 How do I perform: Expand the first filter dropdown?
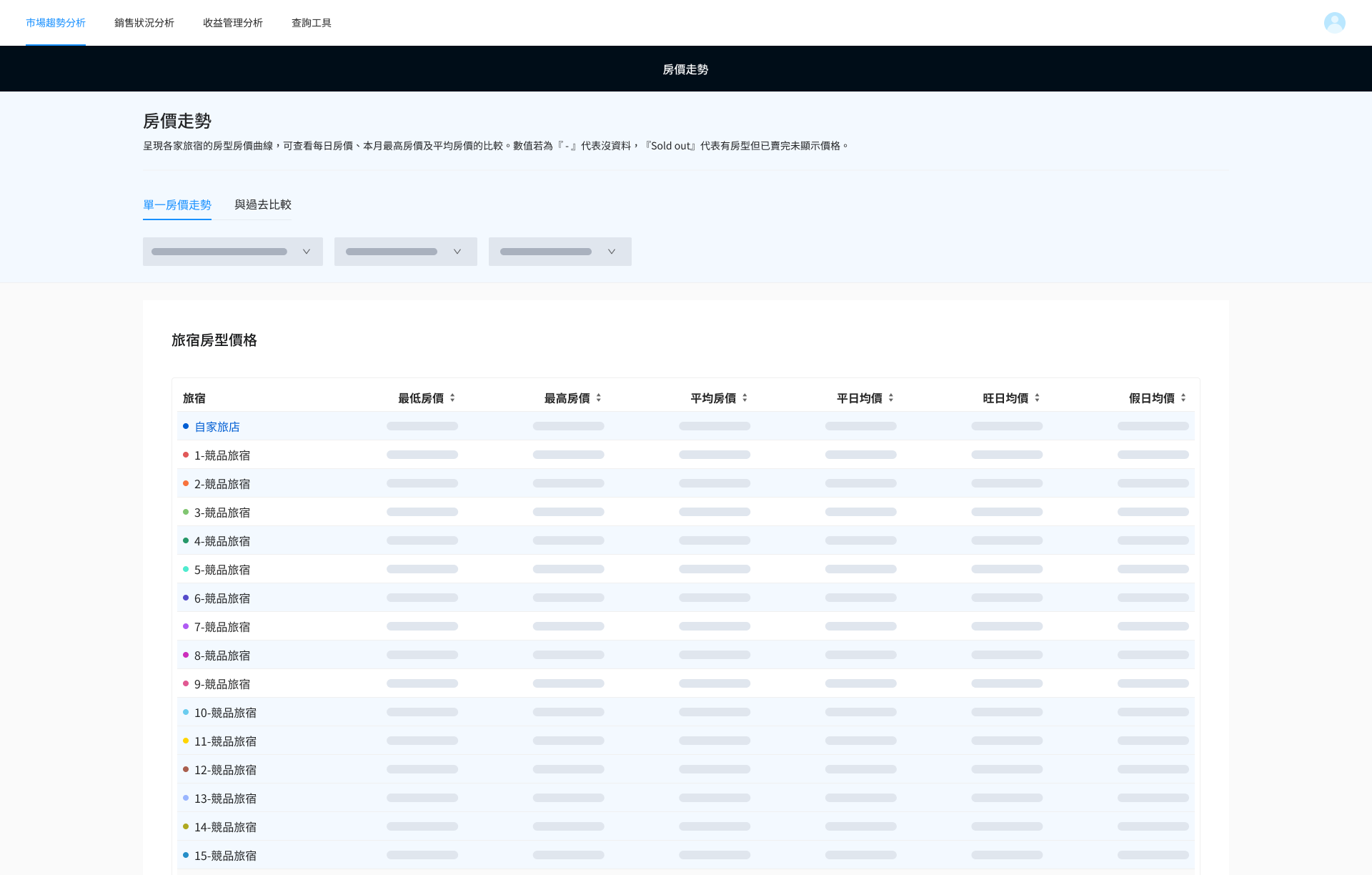tap(233, 252)
